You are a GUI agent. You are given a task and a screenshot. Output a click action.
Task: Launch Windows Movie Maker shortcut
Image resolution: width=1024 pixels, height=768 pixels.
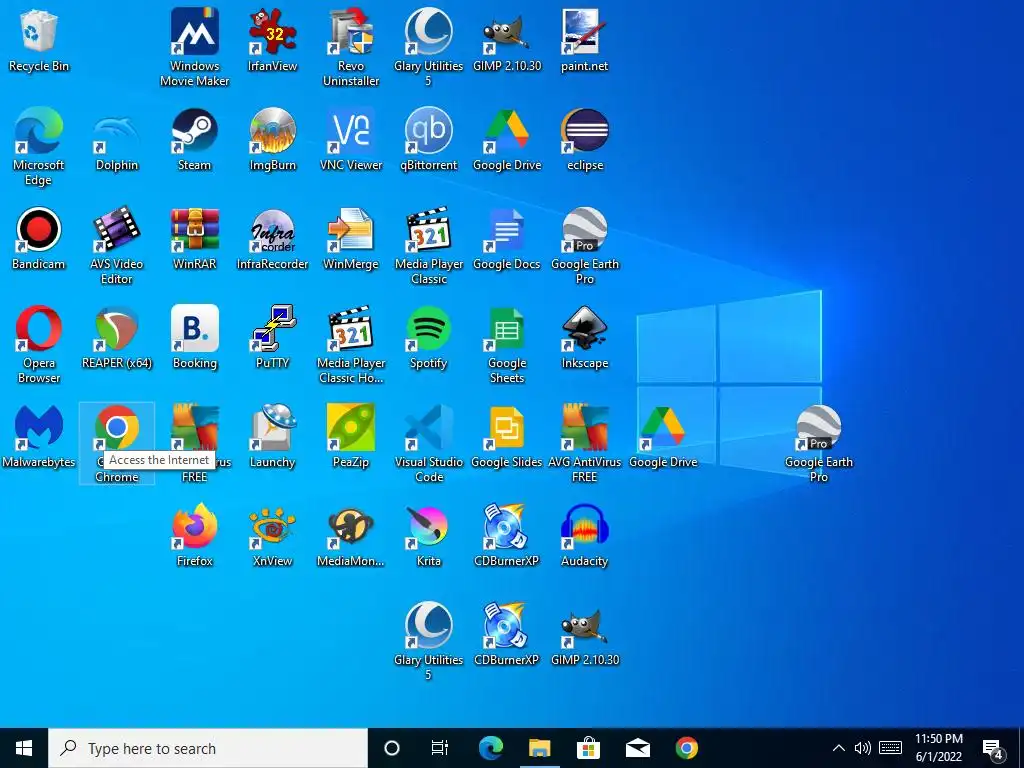tap(195, 47)
